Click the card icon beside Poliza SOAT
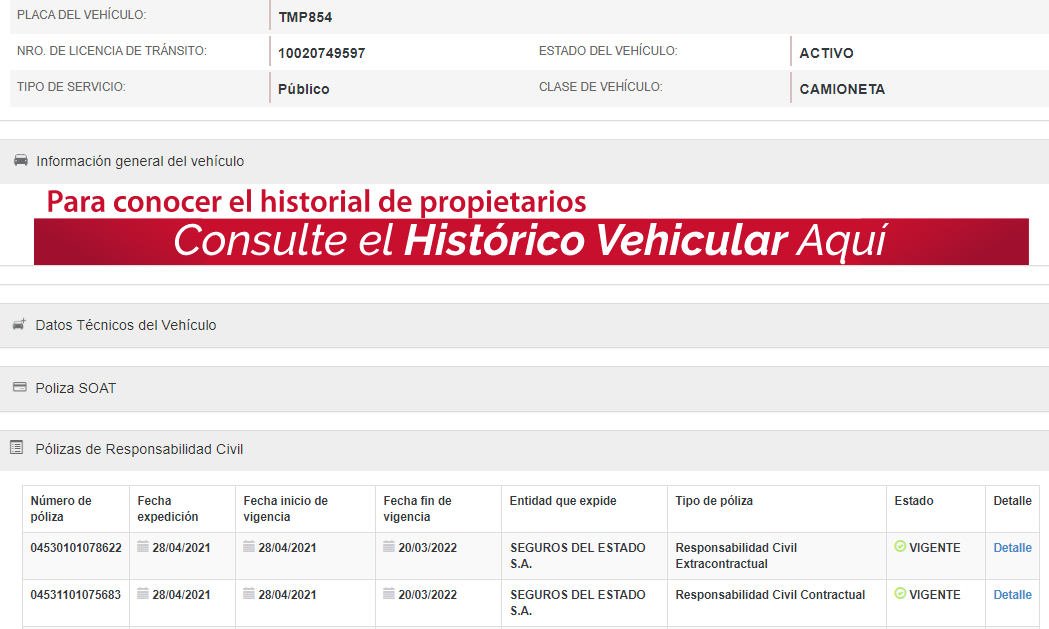 [19, 387]
